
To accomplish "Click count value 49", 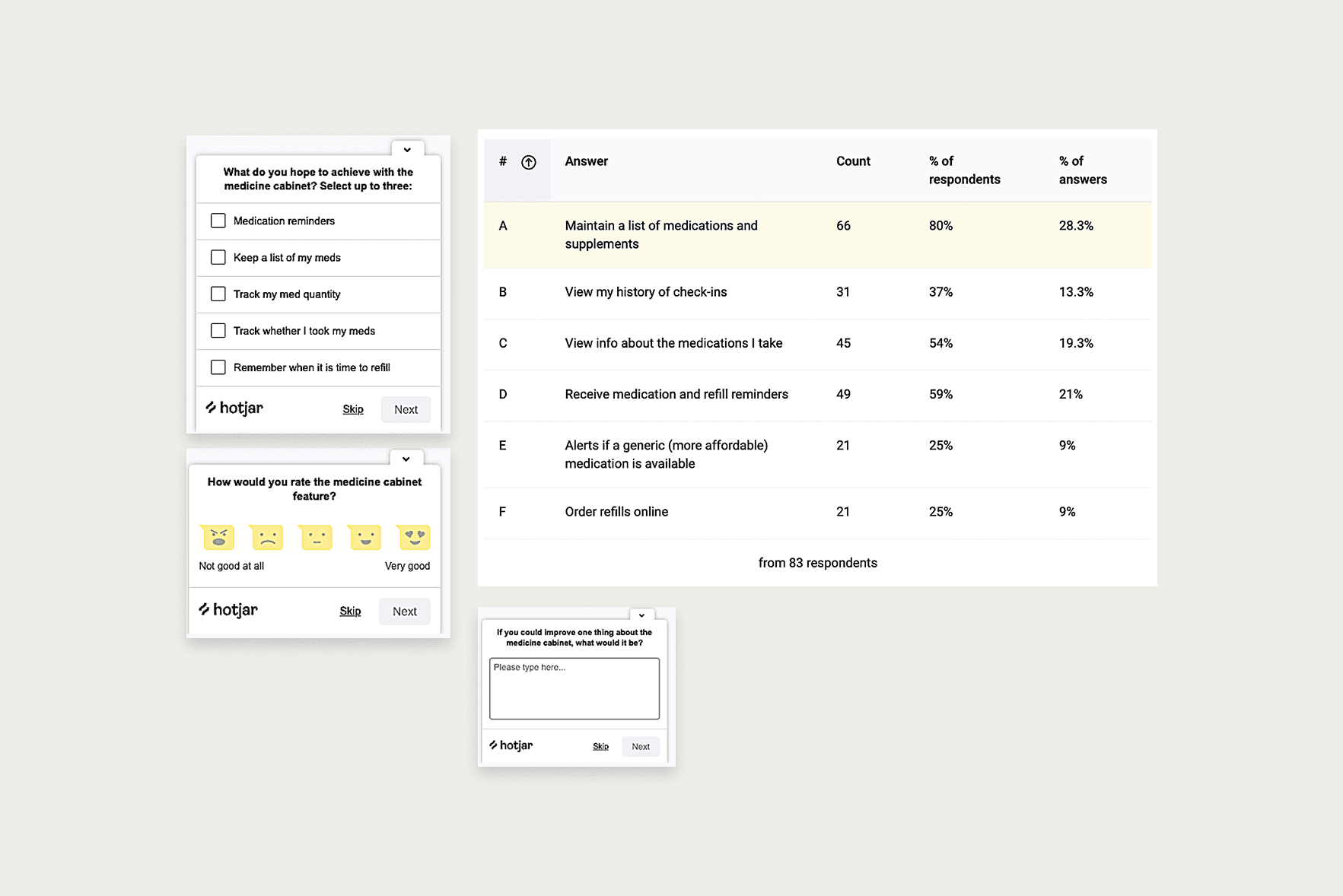I will [x=843, y=394].
